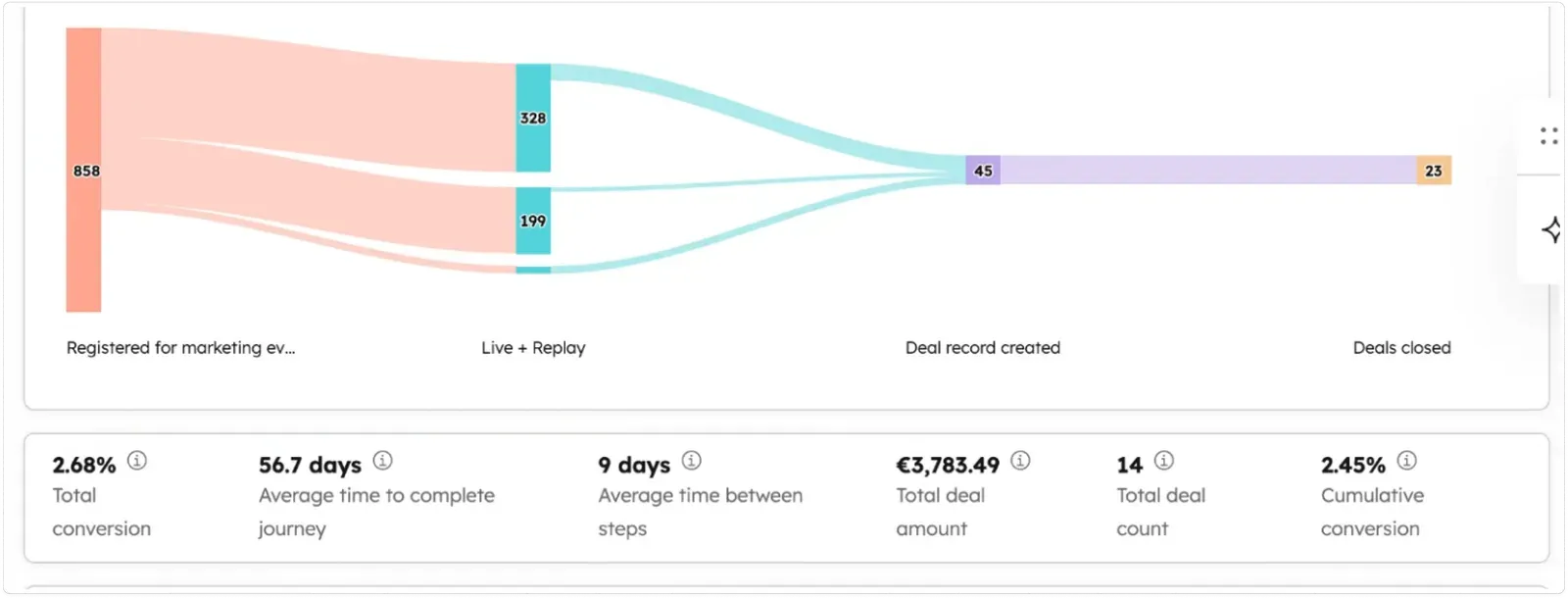The image size is (1568, 598).
Task: Click the Average time to complete journey info icon
Action: (x=382, y=462)
